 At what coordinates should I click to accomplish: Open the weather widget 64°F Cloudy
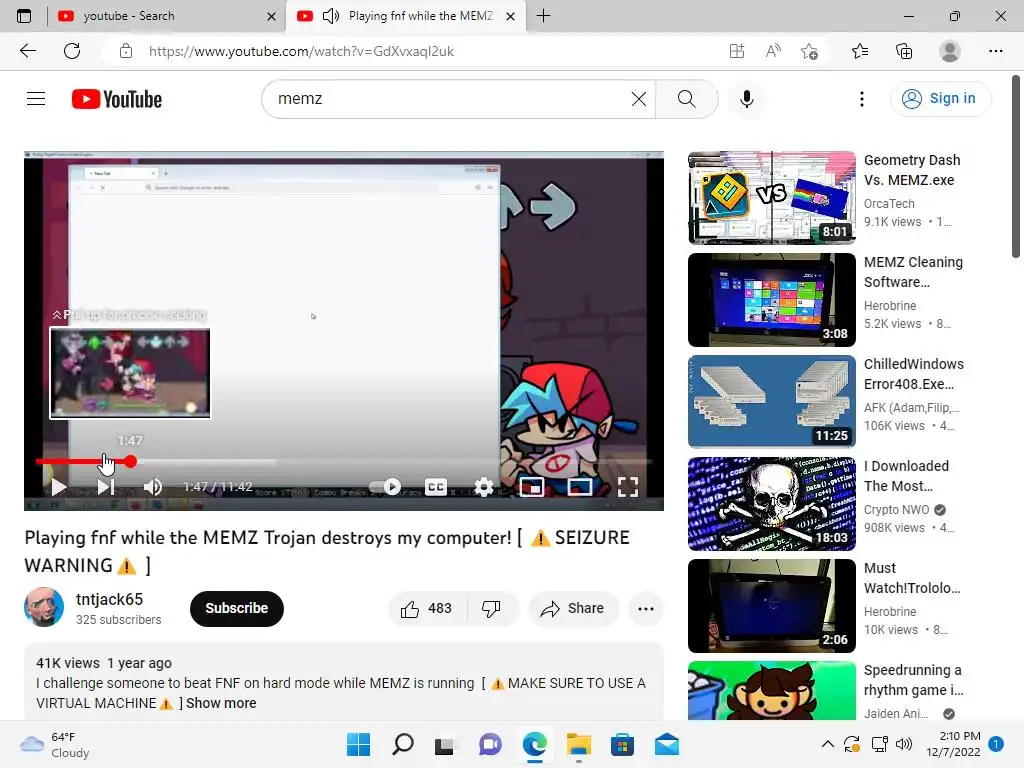(55, 744)
